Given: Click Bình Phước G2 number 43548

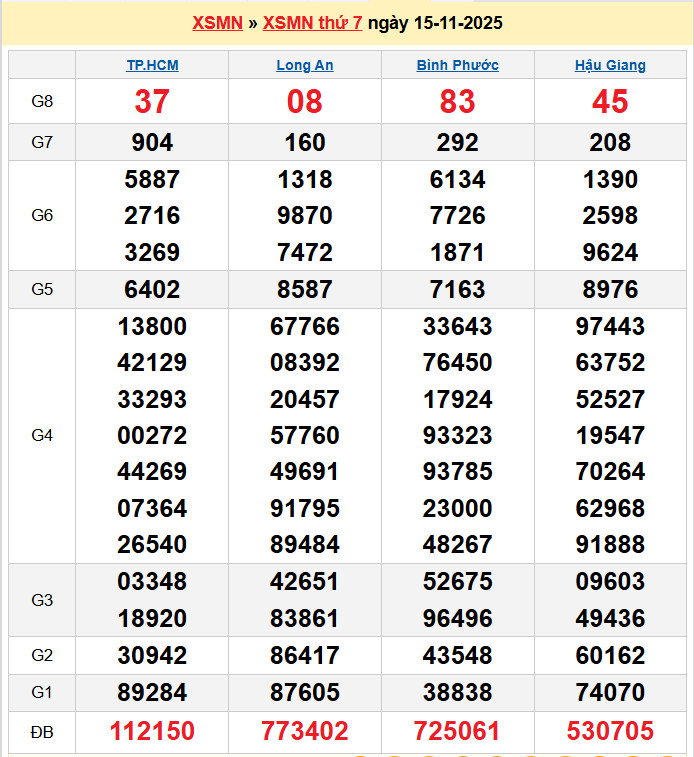Looking at the screenshot, I should pos(457,656).
